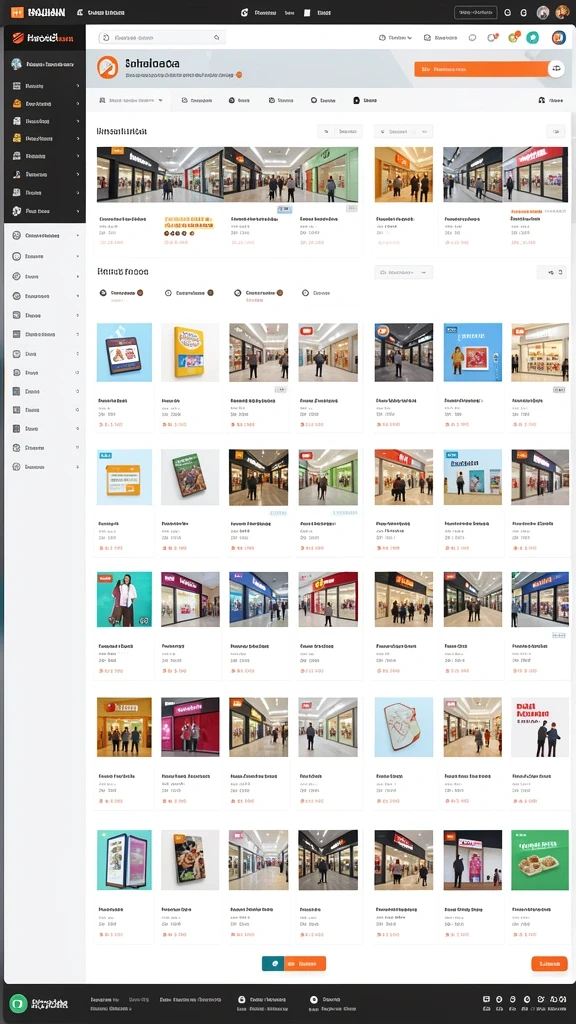Open the yellow book product thumbnail
576x1024 pixels.
tap(190, 352)
